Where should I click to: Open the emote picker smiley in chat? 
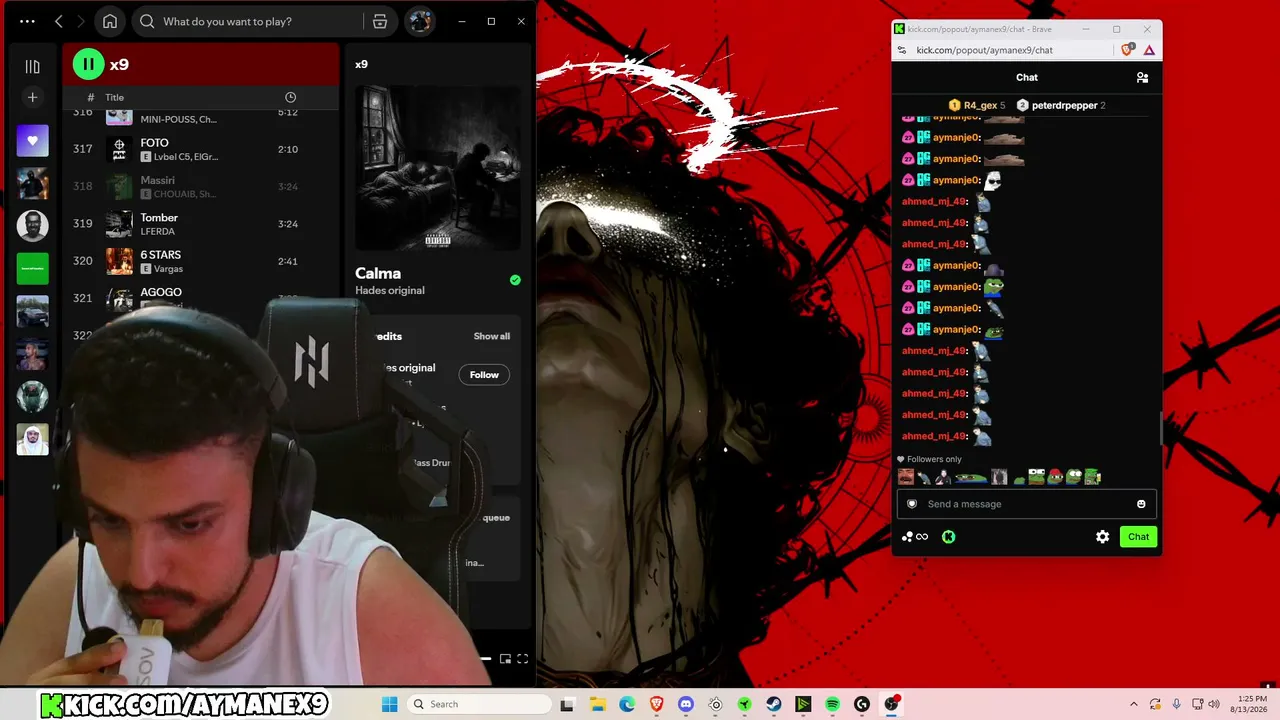(1141, 504)
